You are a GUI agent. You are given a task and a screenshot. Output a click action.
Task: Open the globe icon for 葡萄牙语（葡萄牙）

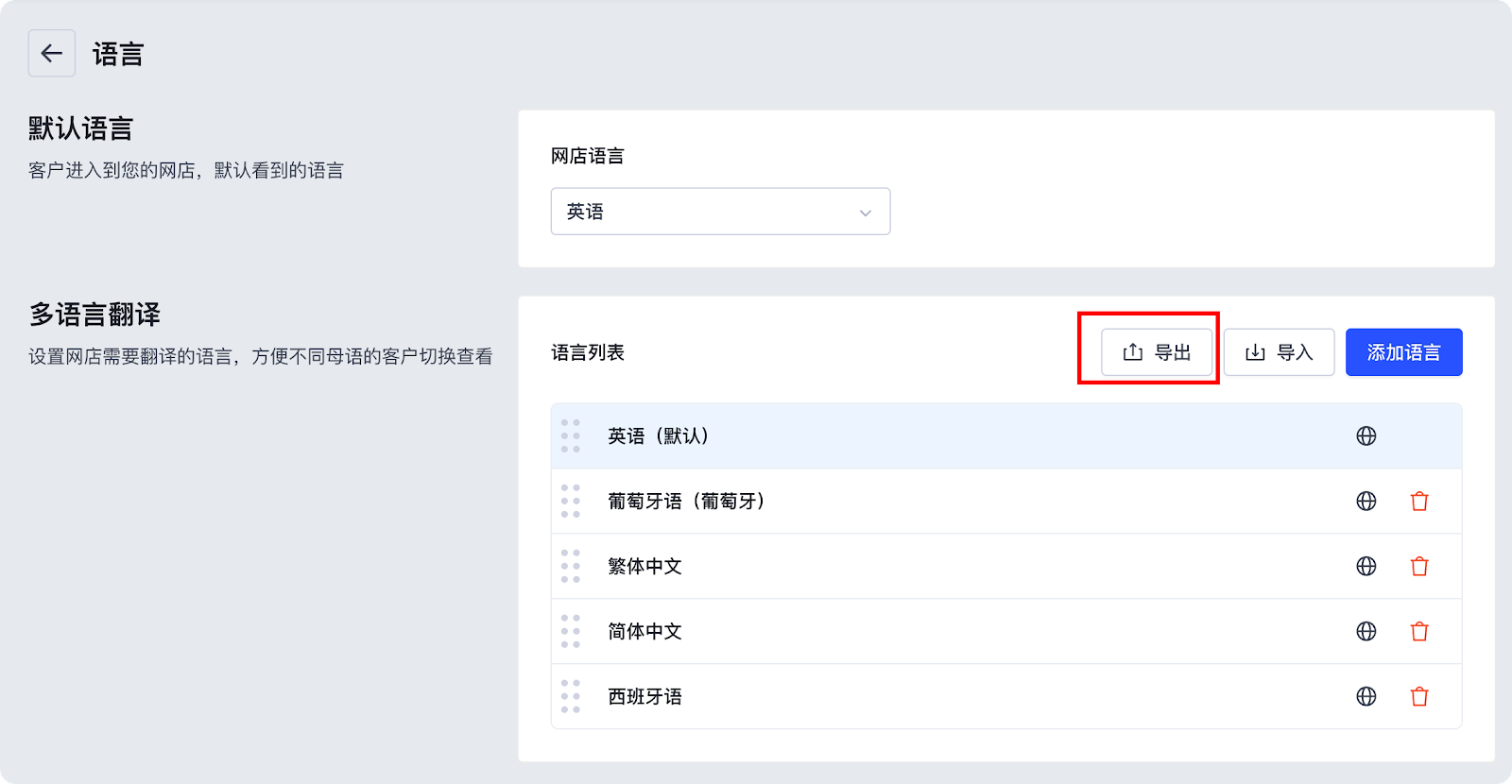(x=1366, y=502)
